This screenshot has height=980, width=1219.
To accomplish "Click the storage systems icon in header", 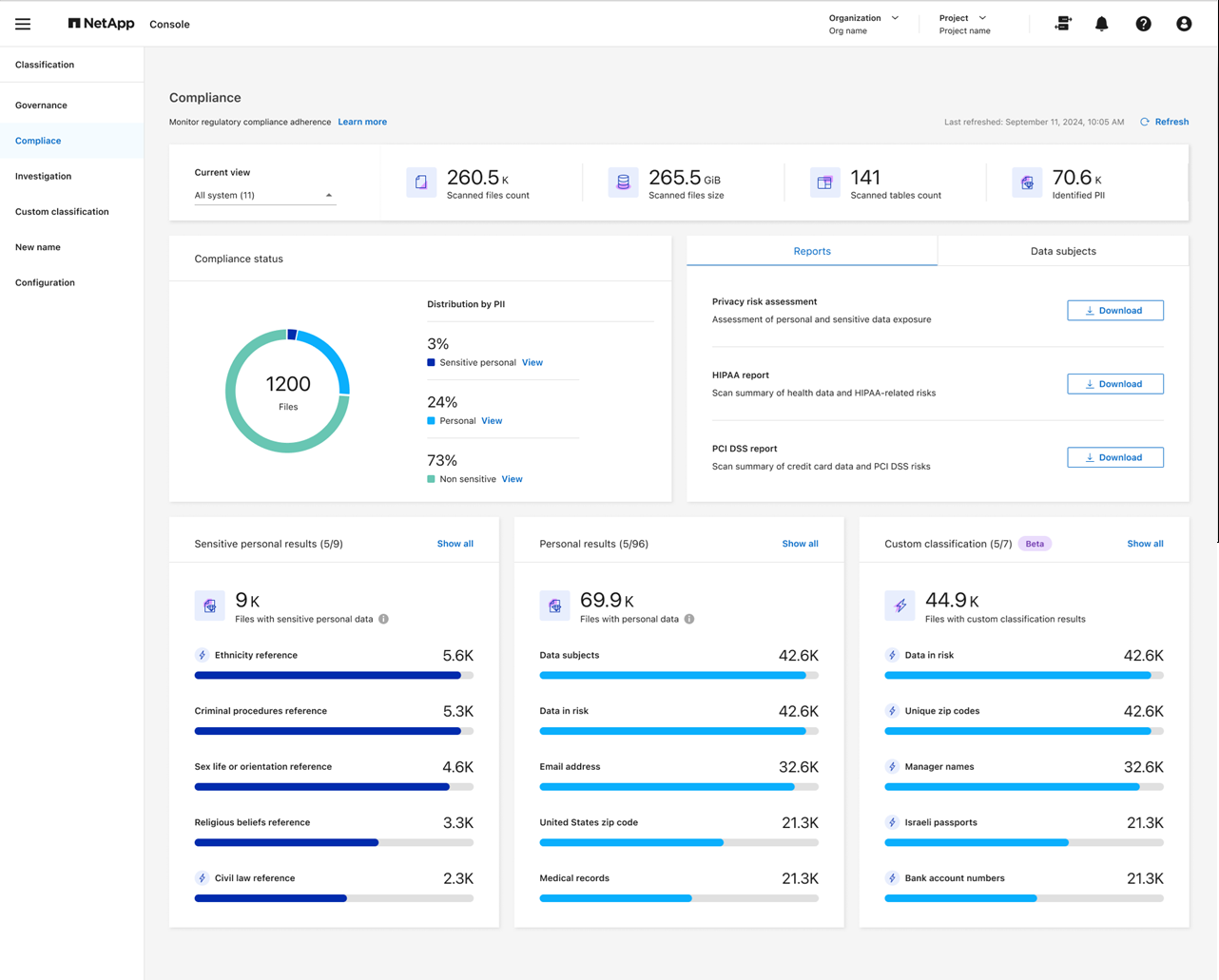I will [x=1063, y=24].
